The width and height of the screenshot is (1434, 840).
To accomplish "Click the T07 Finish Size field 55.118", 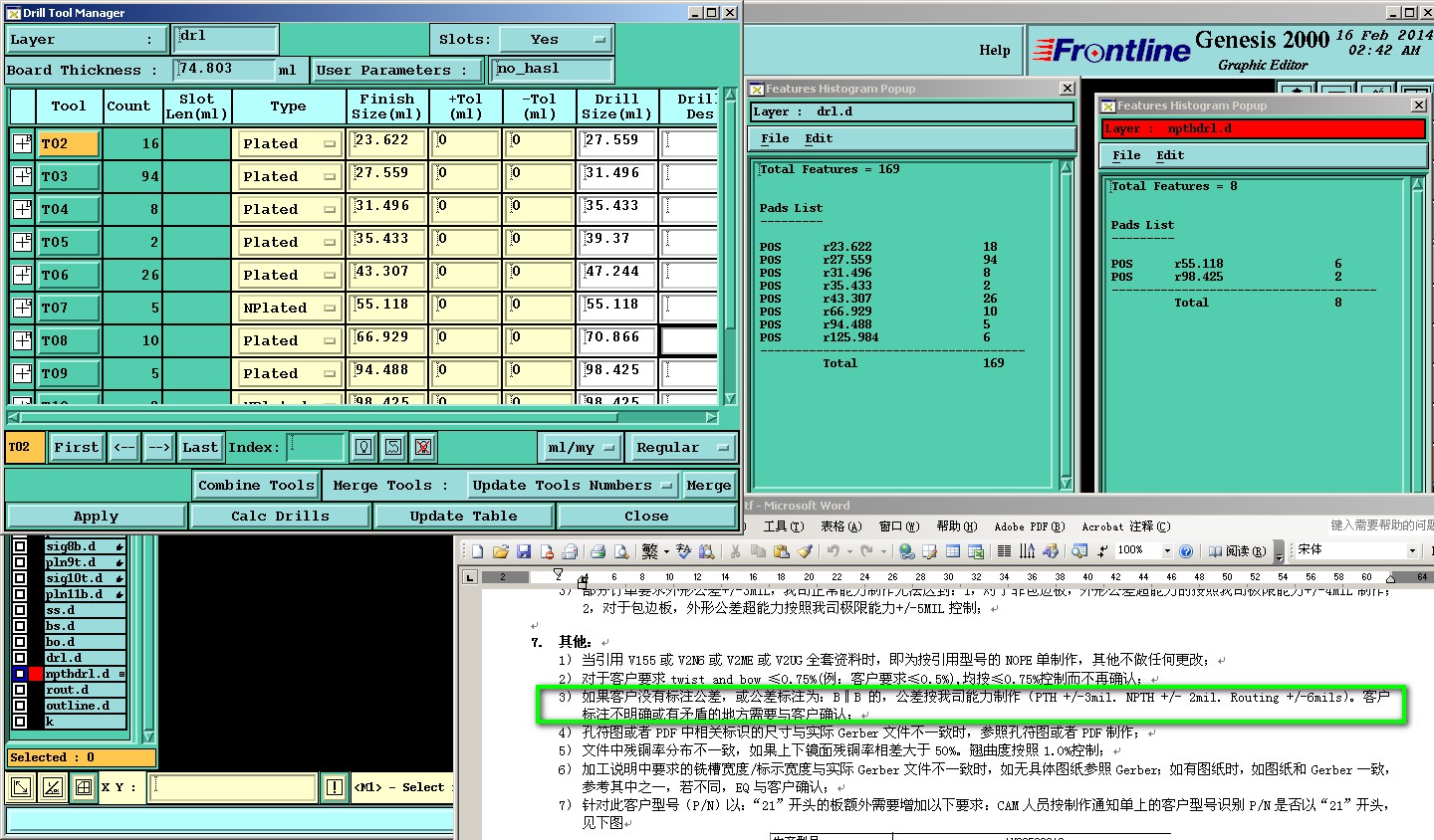I will point(387,308).
